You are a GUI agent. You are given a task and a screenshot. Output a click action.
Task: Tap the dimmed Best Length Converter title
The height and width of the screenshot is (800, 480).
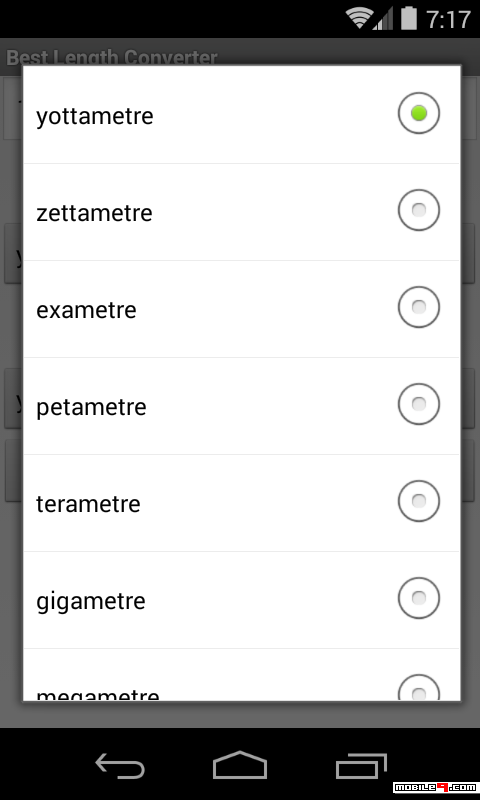(x=112, y=57)
